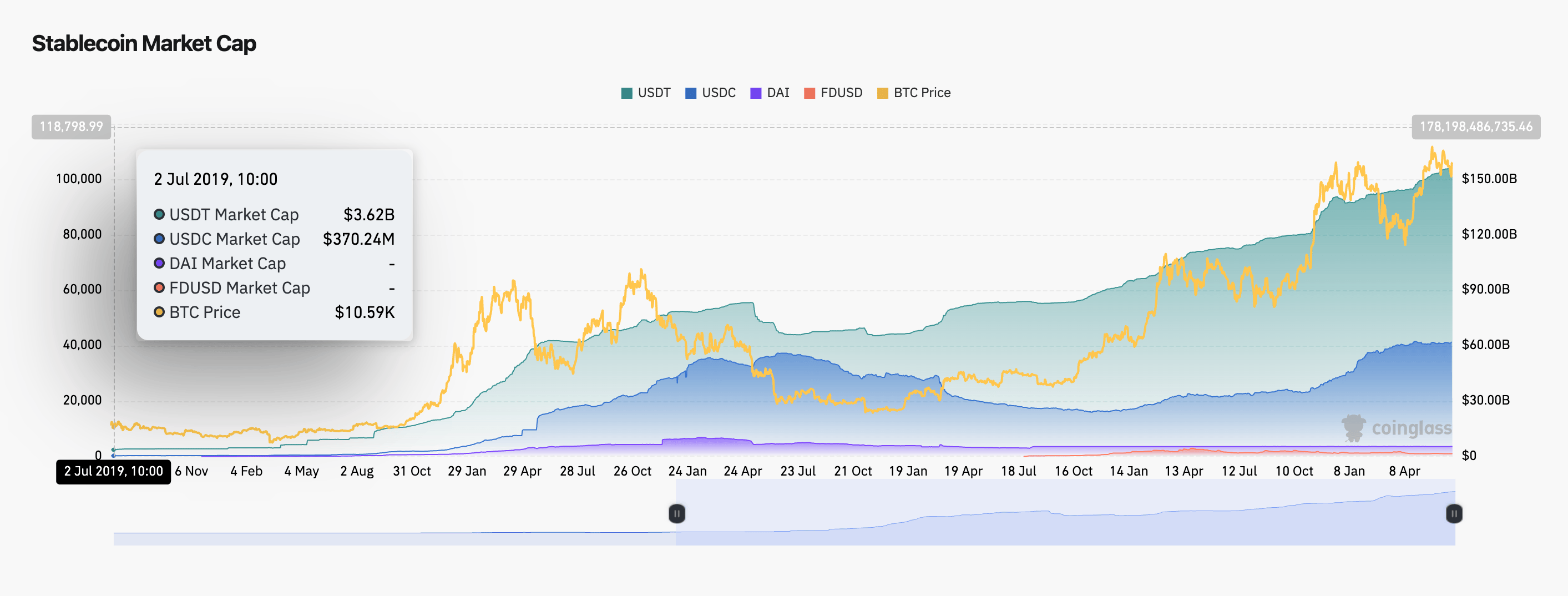Toggle the BTC Price legend entry
Viewport: 1568px width, 596px height.
pos(913,93)
